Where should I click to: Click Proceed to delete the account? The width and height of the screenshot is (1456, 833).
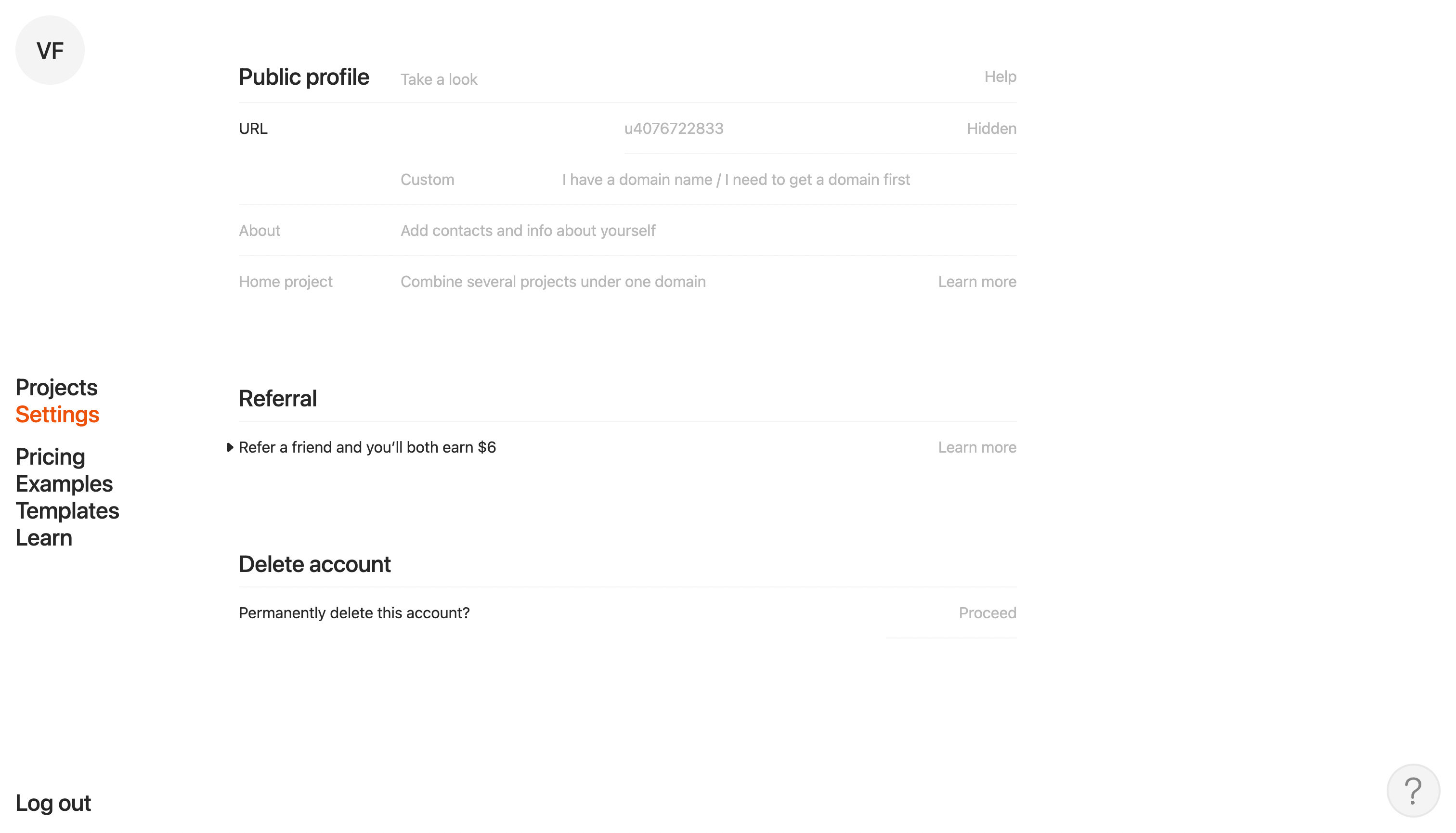(986, 612)
